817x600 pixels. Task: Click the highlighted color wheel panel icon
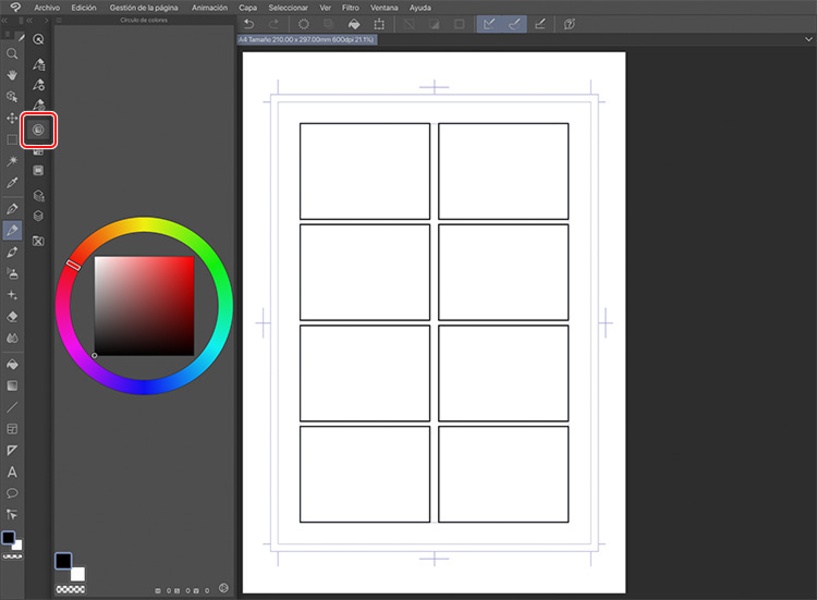tap(38, 130)
